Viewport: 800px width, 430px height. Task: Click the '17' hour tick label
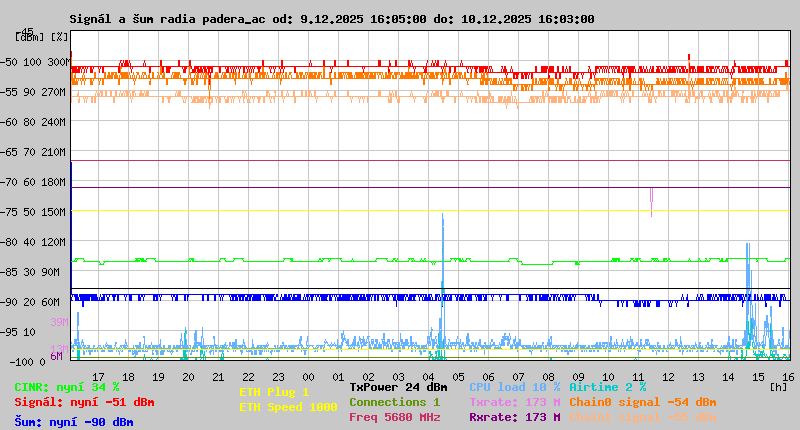click(98, 377)
